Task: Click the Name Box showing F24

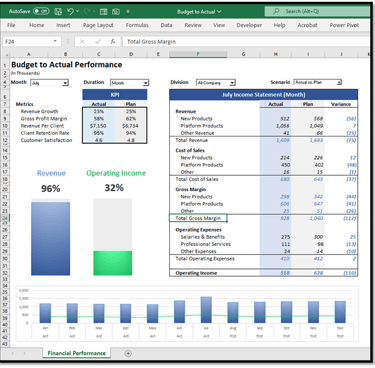Action: pos(28,42)
